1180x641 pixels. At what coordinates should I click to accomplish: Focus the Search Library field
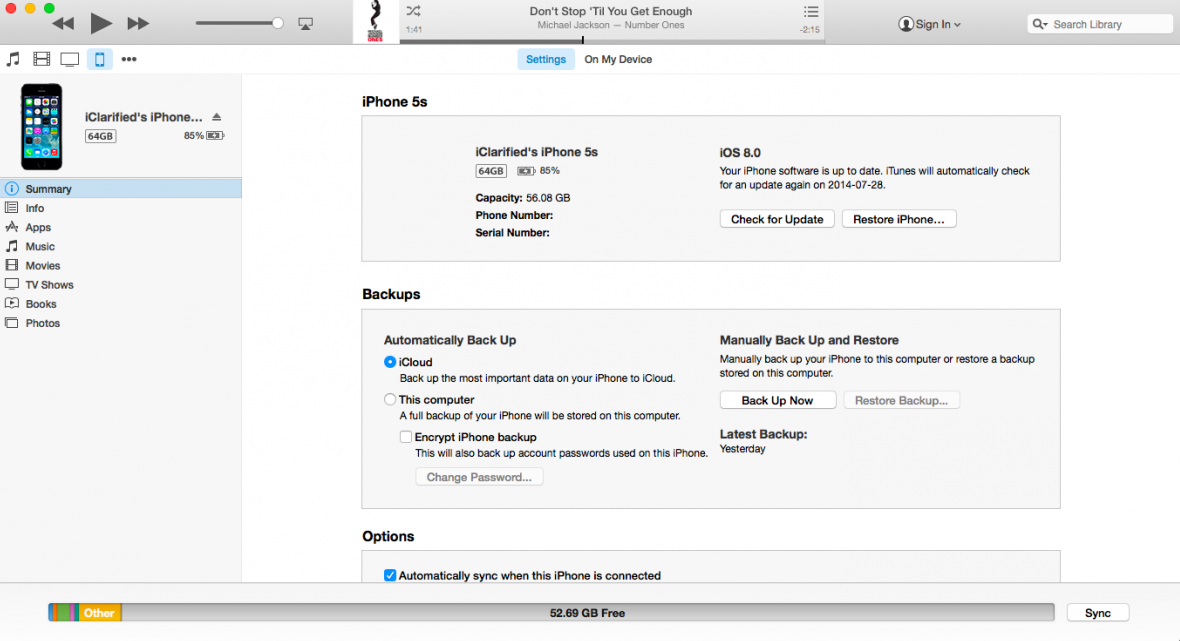1099,24
